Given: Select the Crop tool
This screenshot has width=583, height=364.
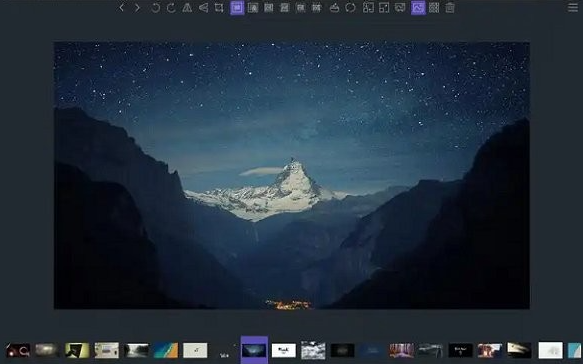Looking at the screenshot, I should click(219, 7).
